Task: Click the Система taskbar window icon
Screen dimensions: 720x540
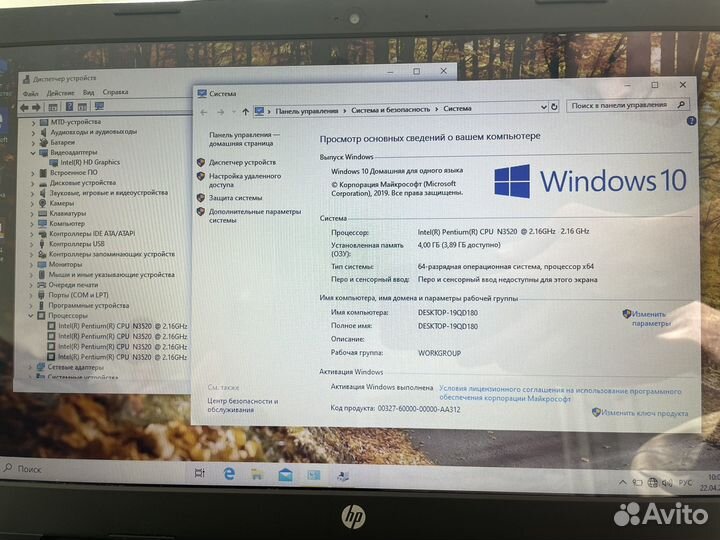Action: click(x=314, y=475)
